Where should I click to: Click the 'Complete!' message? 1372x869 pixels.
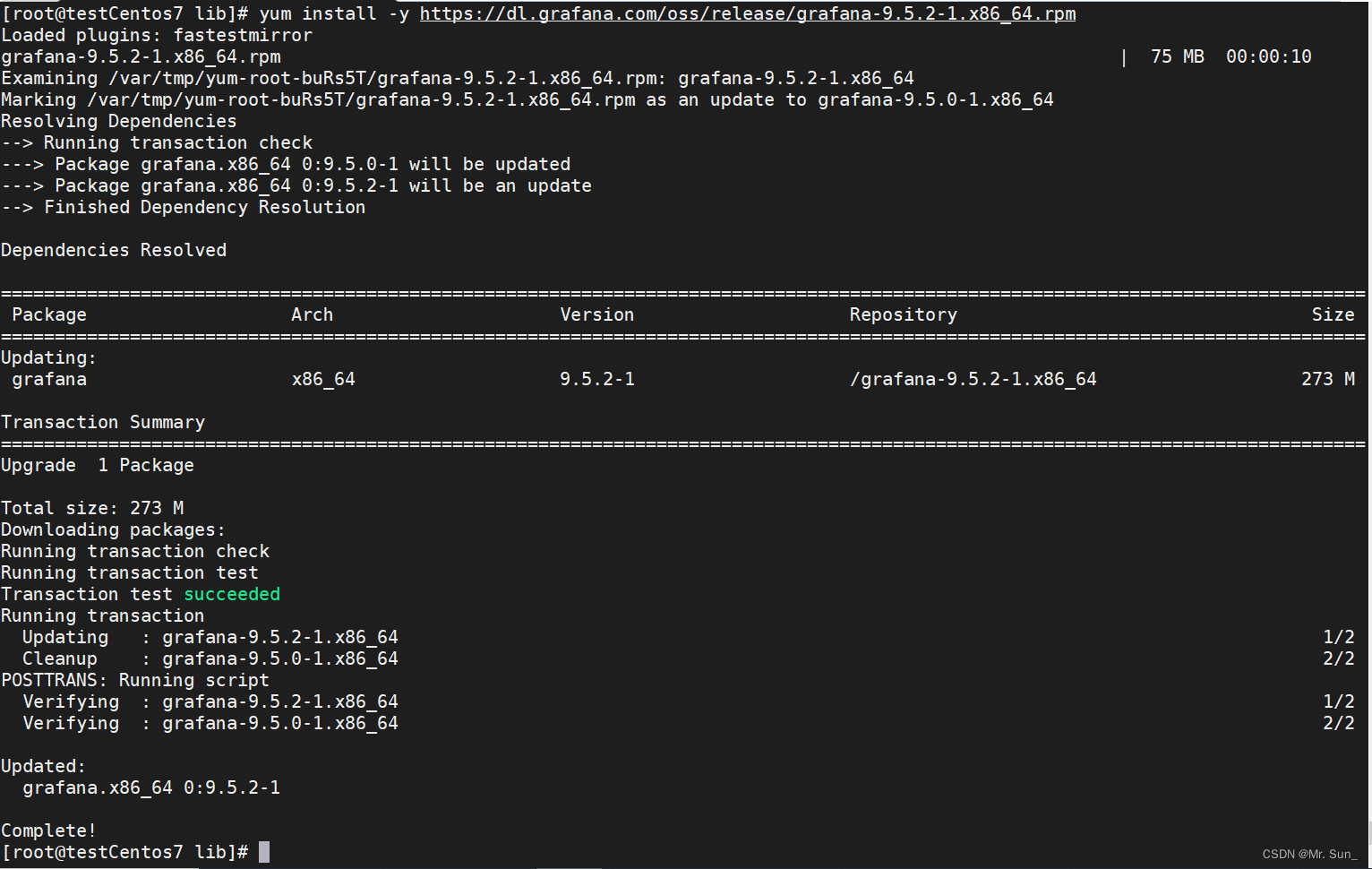click(x=49, y=830)
